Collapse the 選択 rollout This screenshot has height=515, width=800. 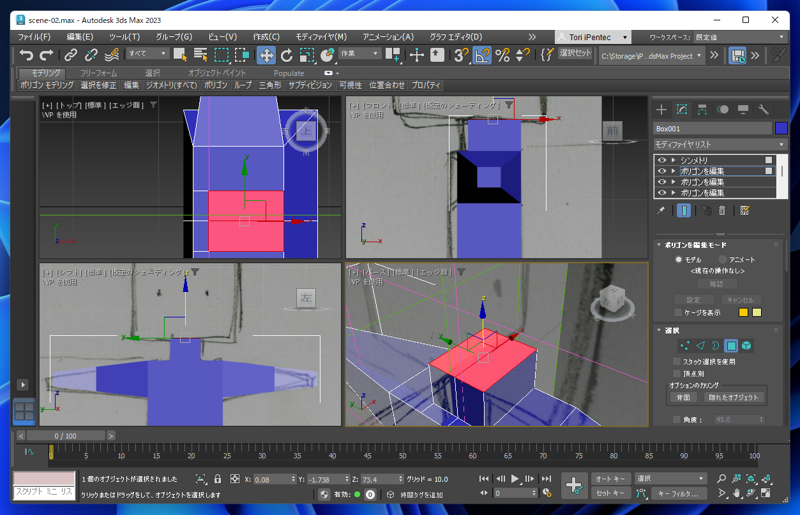[659, 330]
